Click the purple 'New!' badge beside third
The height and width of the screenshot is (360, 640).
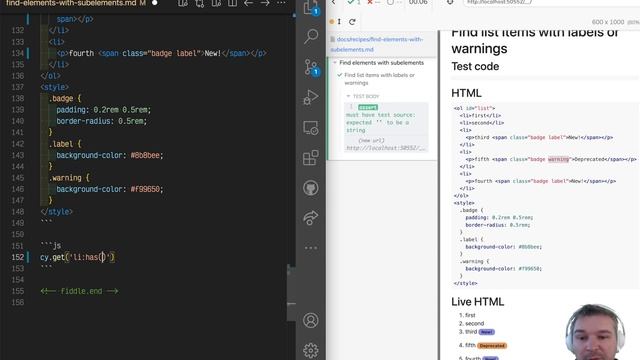[x=487, y=332]
